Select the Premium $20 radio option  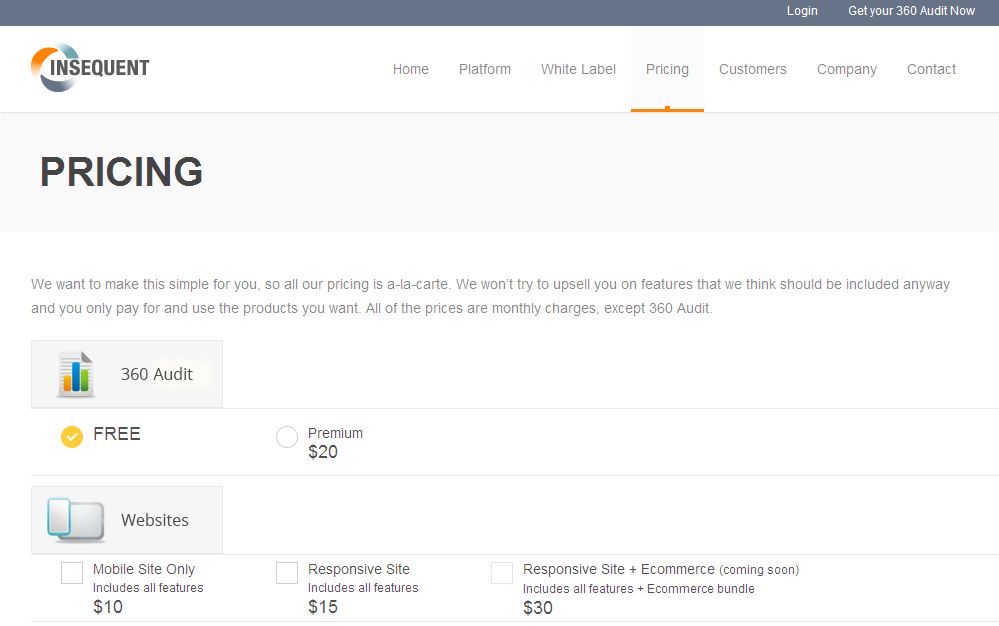[287, 437]
